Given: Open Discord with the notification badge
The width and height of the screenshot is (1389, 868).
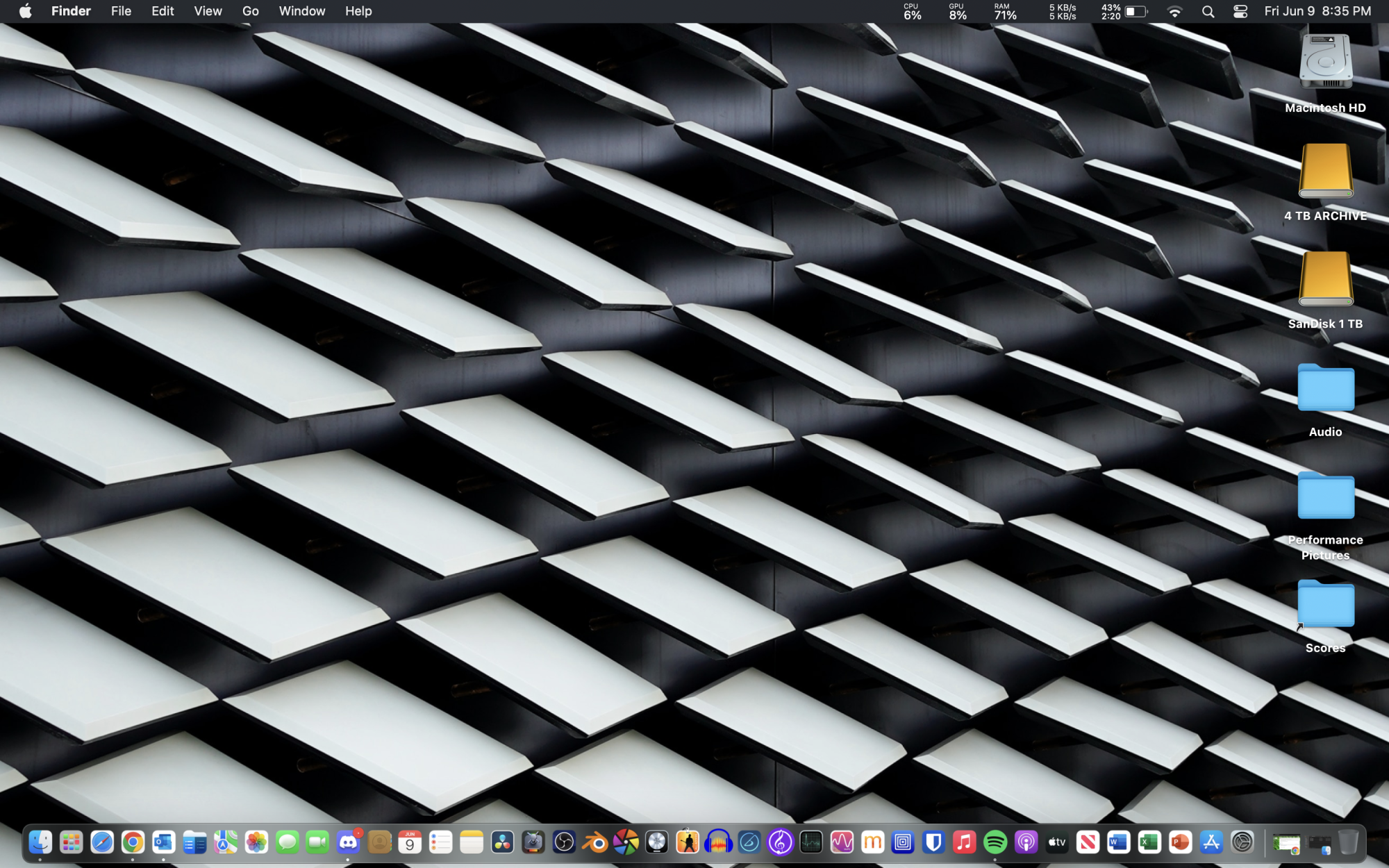Looking at the screenshot, I should [349, 842].
